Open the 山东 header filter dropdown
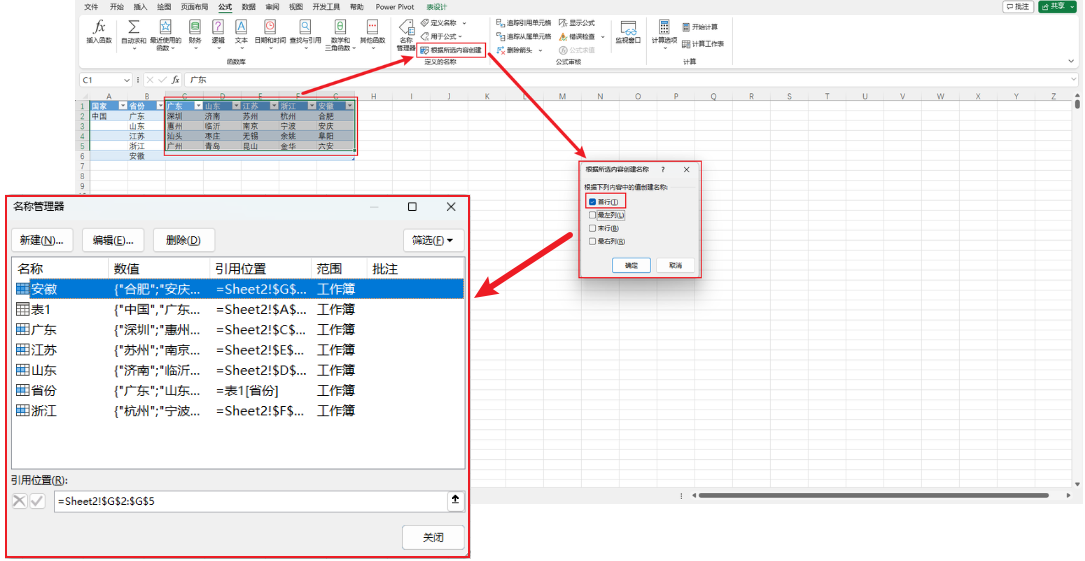Image resolution: width=1085 pixels, height=561 pixels. click(x=236, y=107)
